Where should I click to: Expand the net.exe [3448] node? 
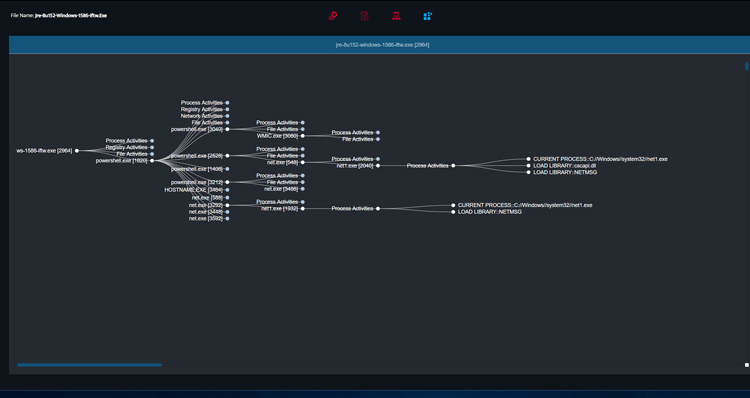click(x=227, y=212)
